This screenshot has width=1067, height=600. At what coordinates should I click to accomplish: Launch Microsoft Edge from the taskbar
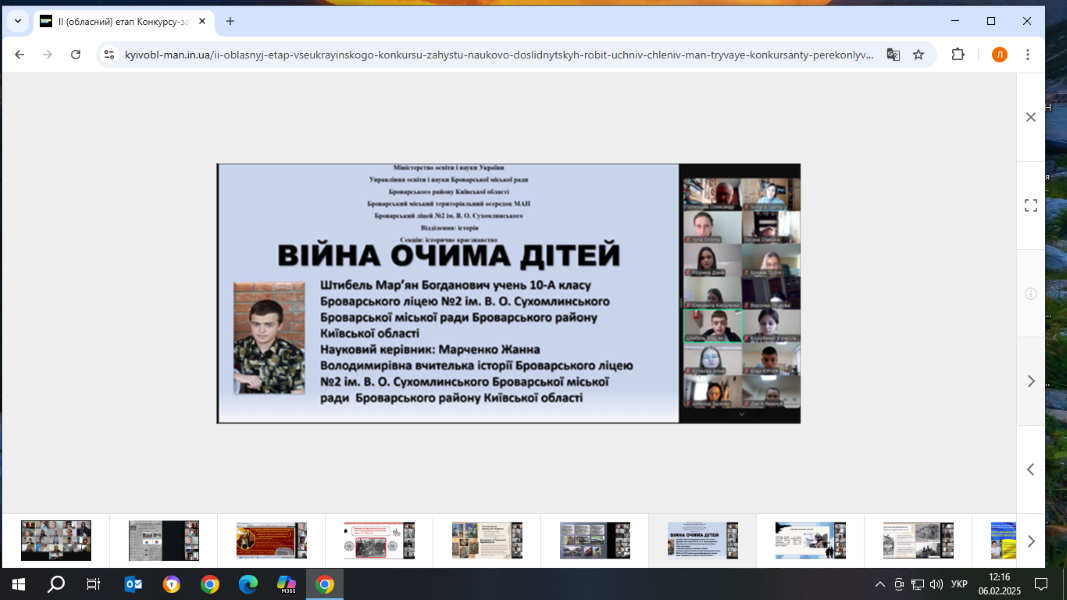point(248,584)
